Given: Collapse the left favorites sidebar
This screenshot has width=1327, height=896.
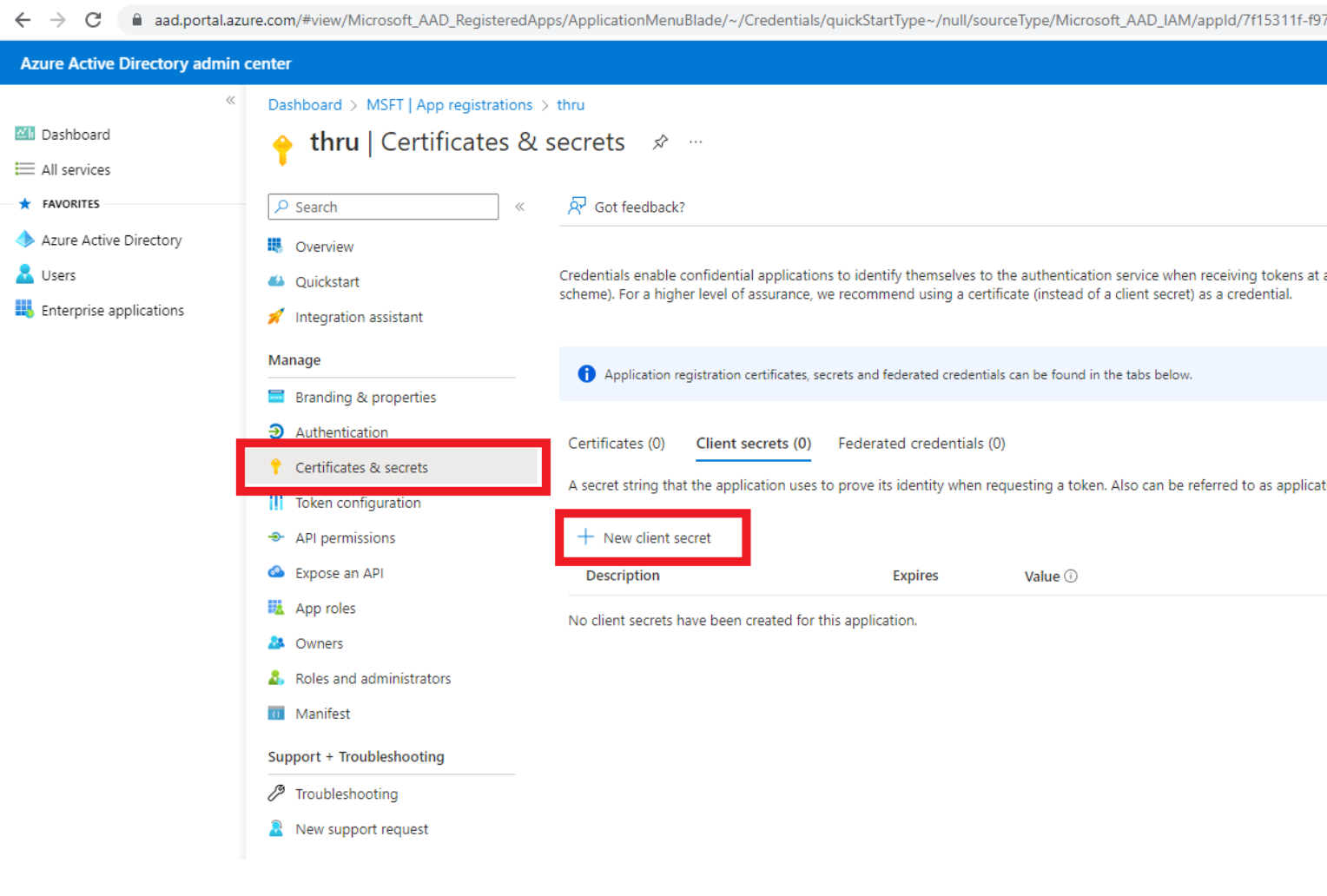Looking at the screenshot, I should point(230,101).
